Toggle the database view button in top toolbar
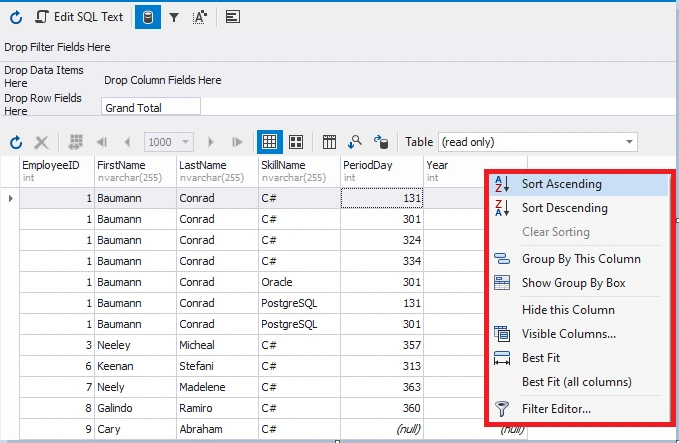 [148, 17]
